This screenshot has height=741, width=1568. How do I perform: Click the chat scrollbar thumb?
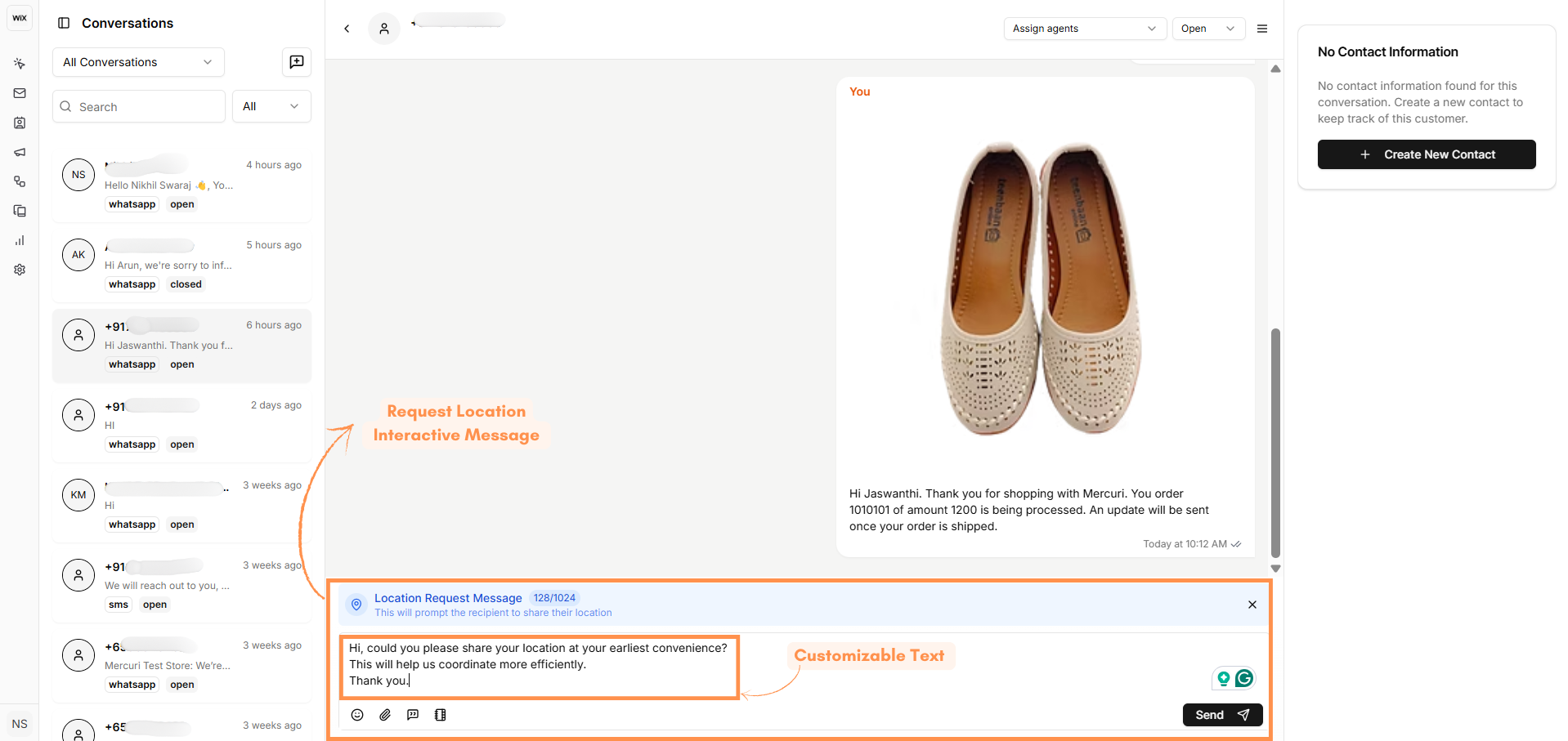(1275, 441)
